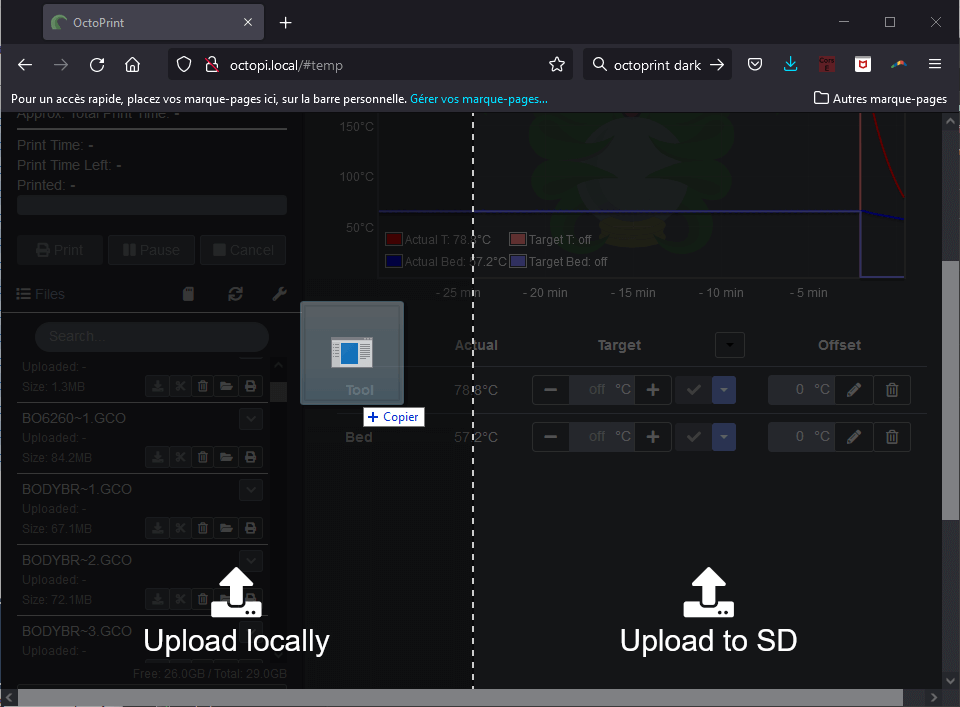Screen dimensions: 960x707
Task: Open the Files settings wrench
Action: [279, 294]
